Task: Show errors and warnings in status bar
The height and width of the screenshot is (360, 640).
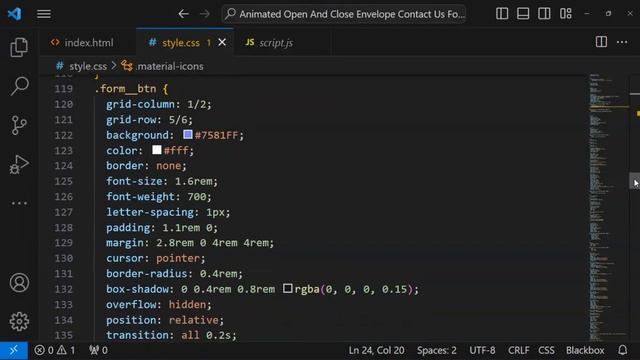Action: pyautogui.click(x=54, y=350)
